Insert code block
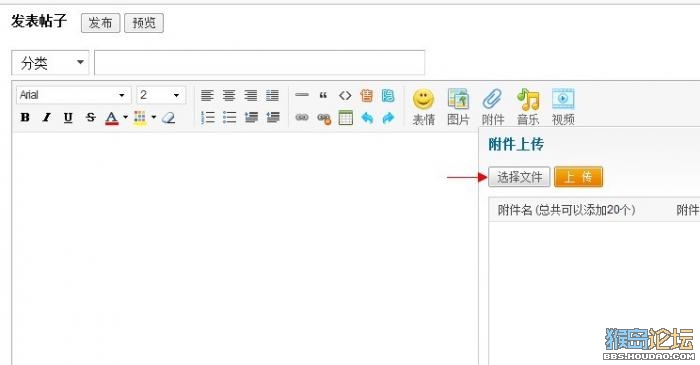This screenshot has height=365, width=700. click(x=345, y=95)
